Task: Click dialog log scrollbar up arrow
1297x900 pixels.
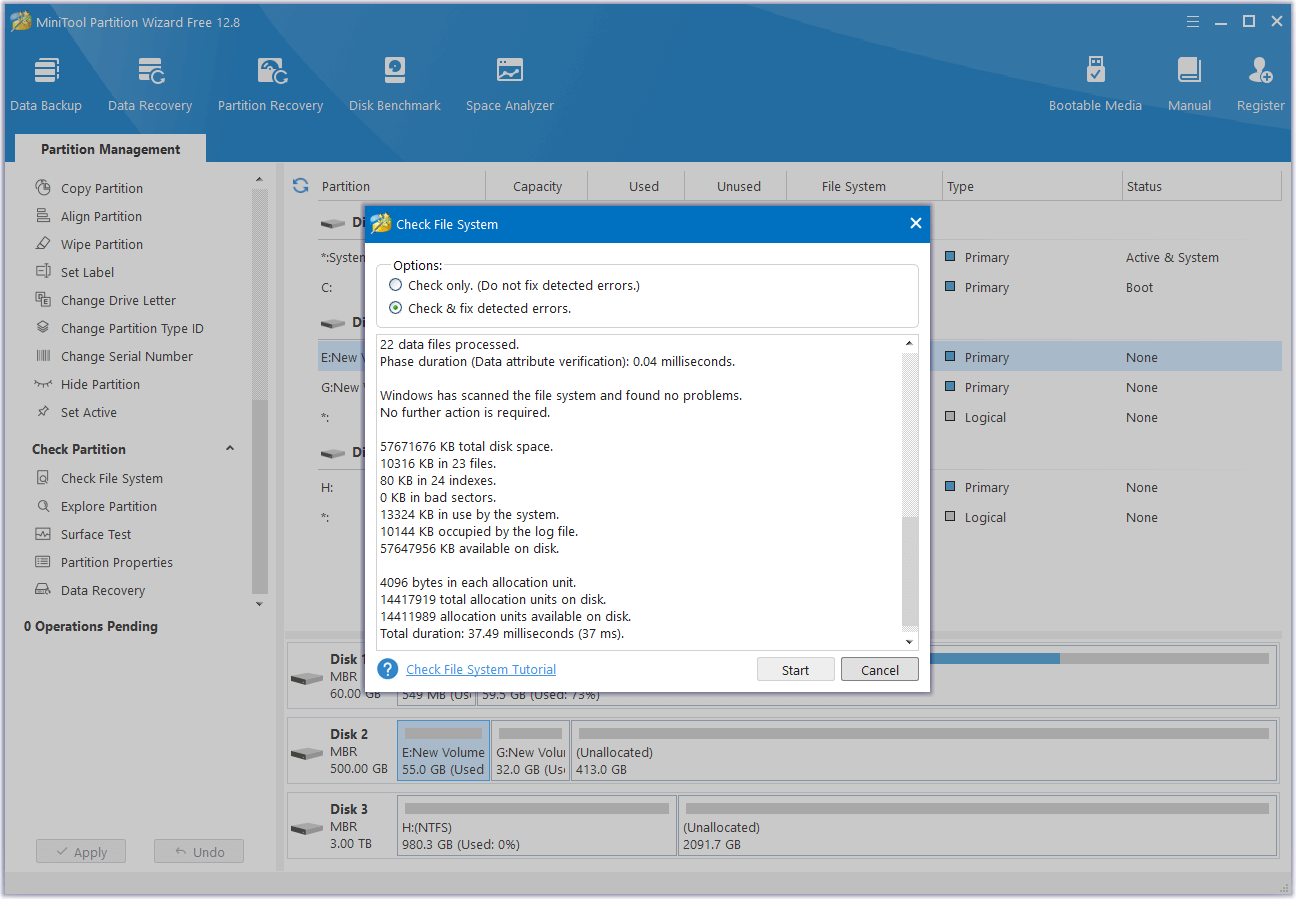Action: [x=909, y=344]
